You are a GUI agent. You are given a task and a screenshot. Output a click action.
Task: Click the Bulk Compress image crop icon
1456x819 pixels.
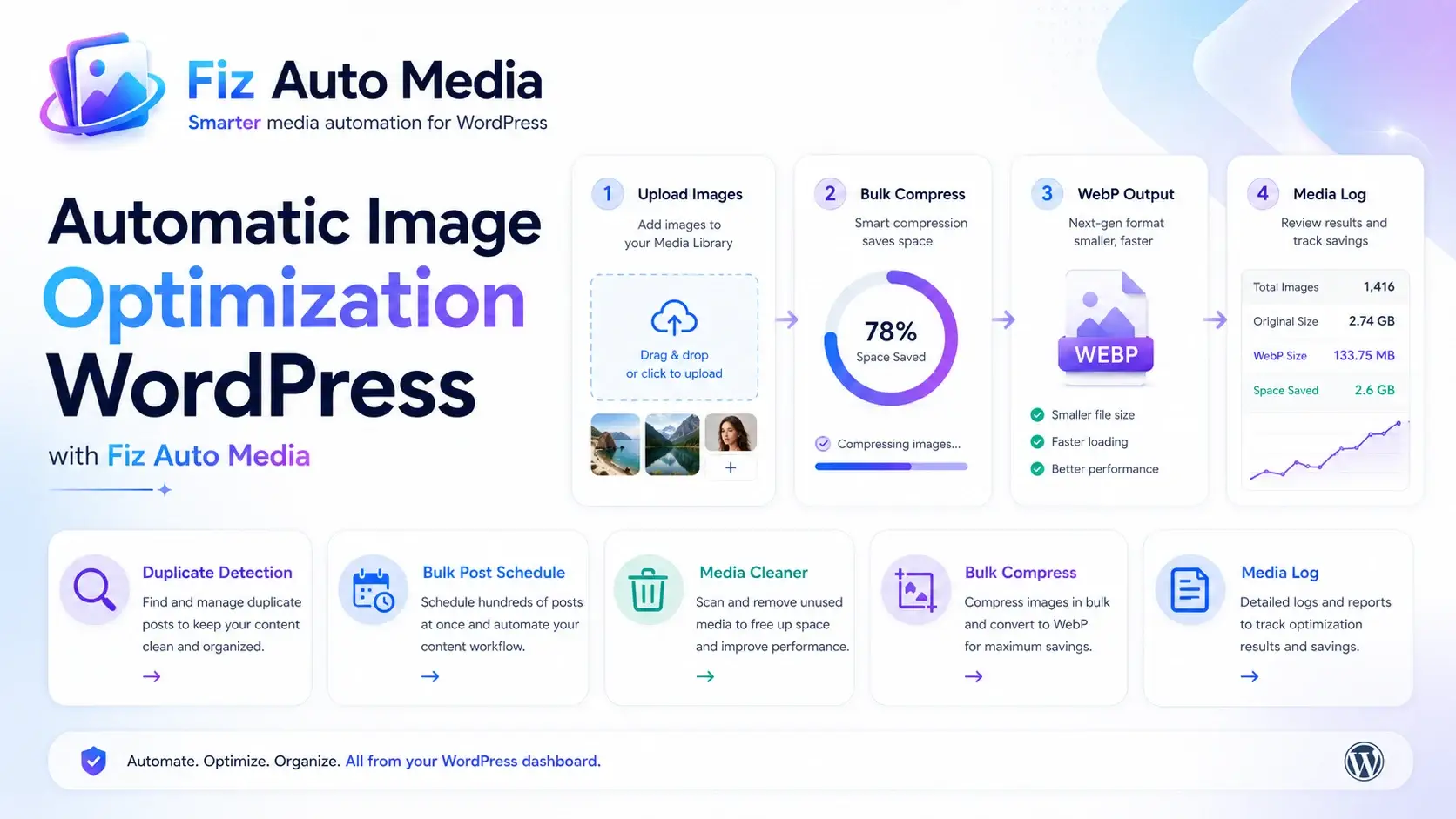915,589
